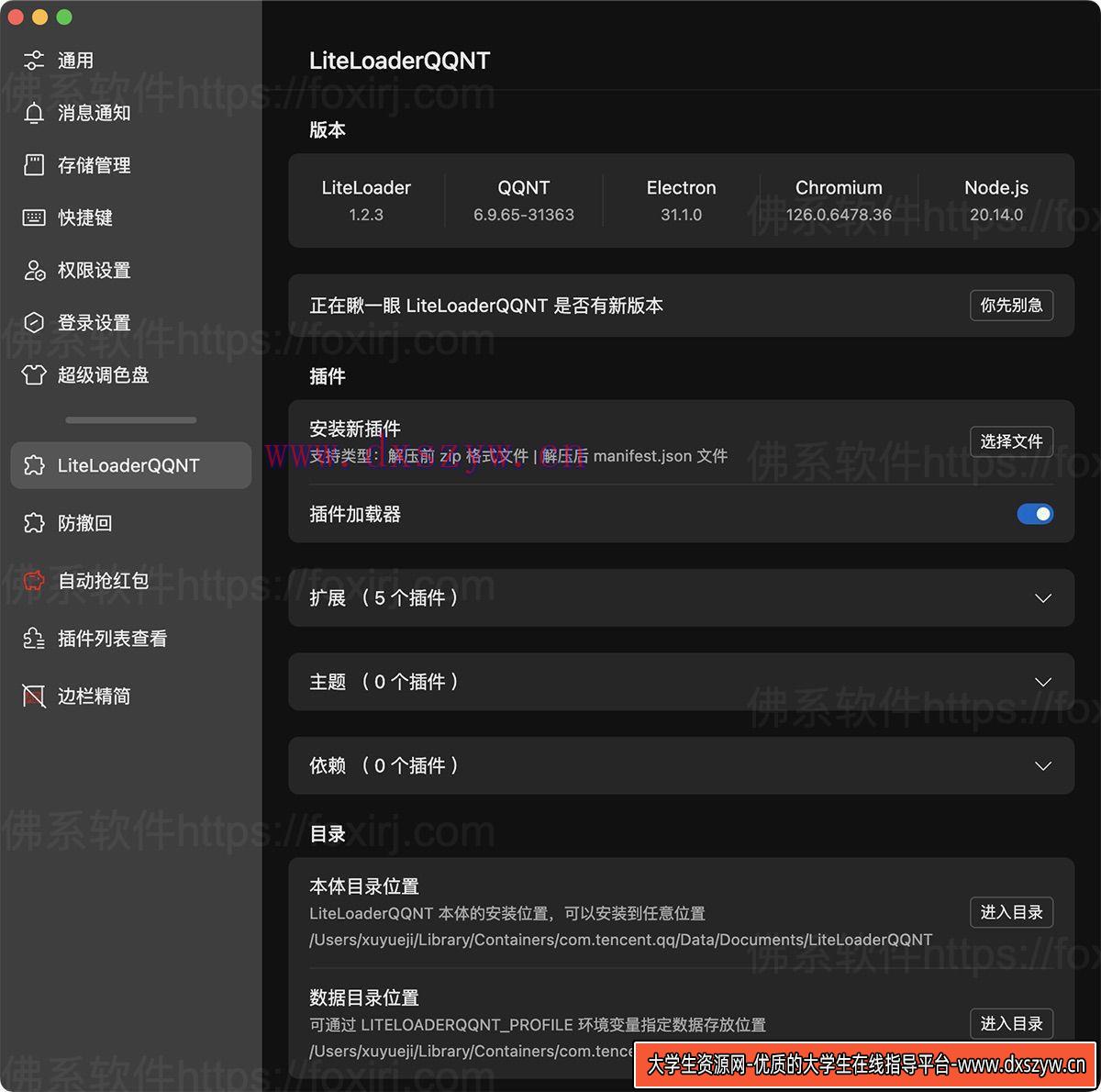Click the 插件加载器 label text
1101x1092 pixels.
point(355,514)
